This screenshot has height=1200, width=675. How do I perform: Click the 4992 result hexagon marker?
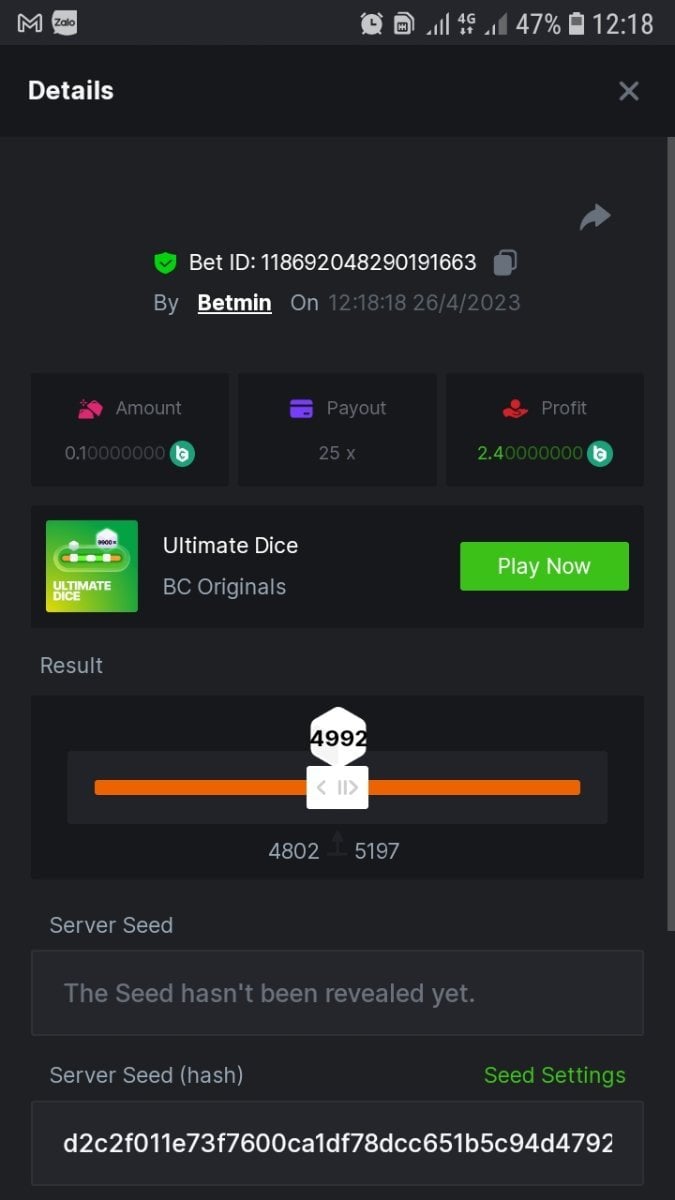[x=338, y=738]
